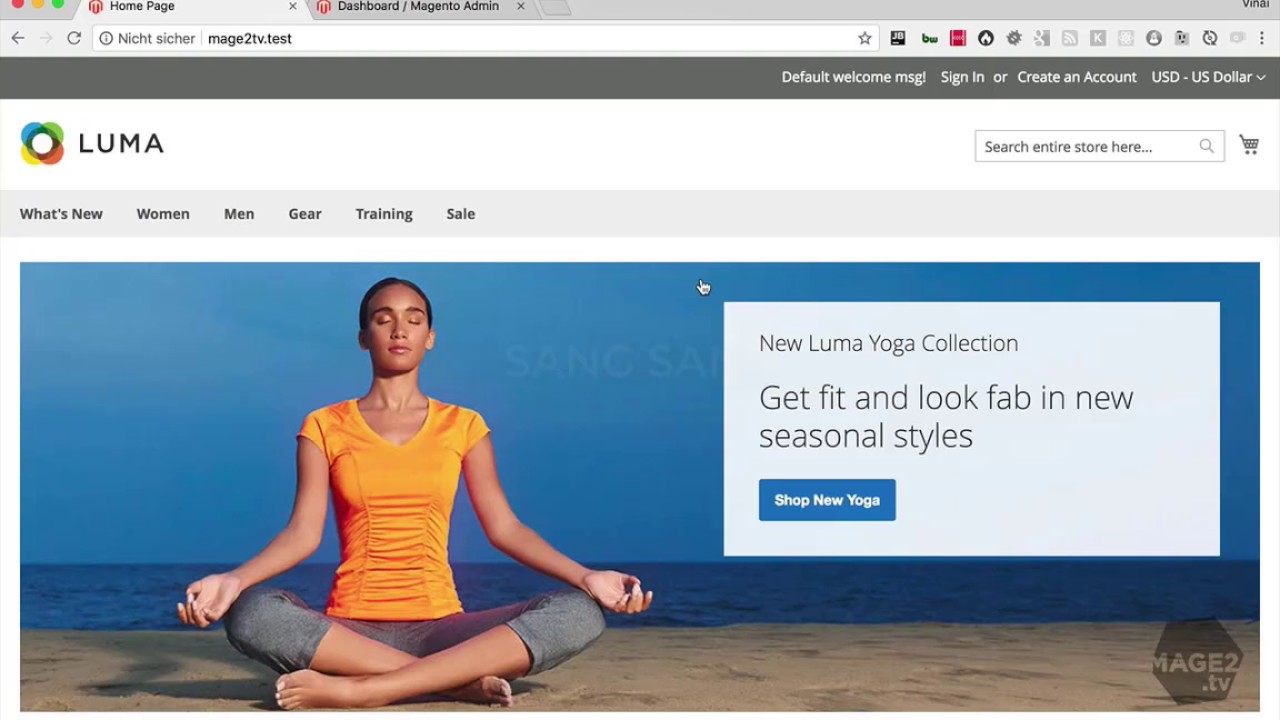Open the green bw extension icon
Image resolution: width=1280 pixels, height=720 pixels.
coord(930,38)
